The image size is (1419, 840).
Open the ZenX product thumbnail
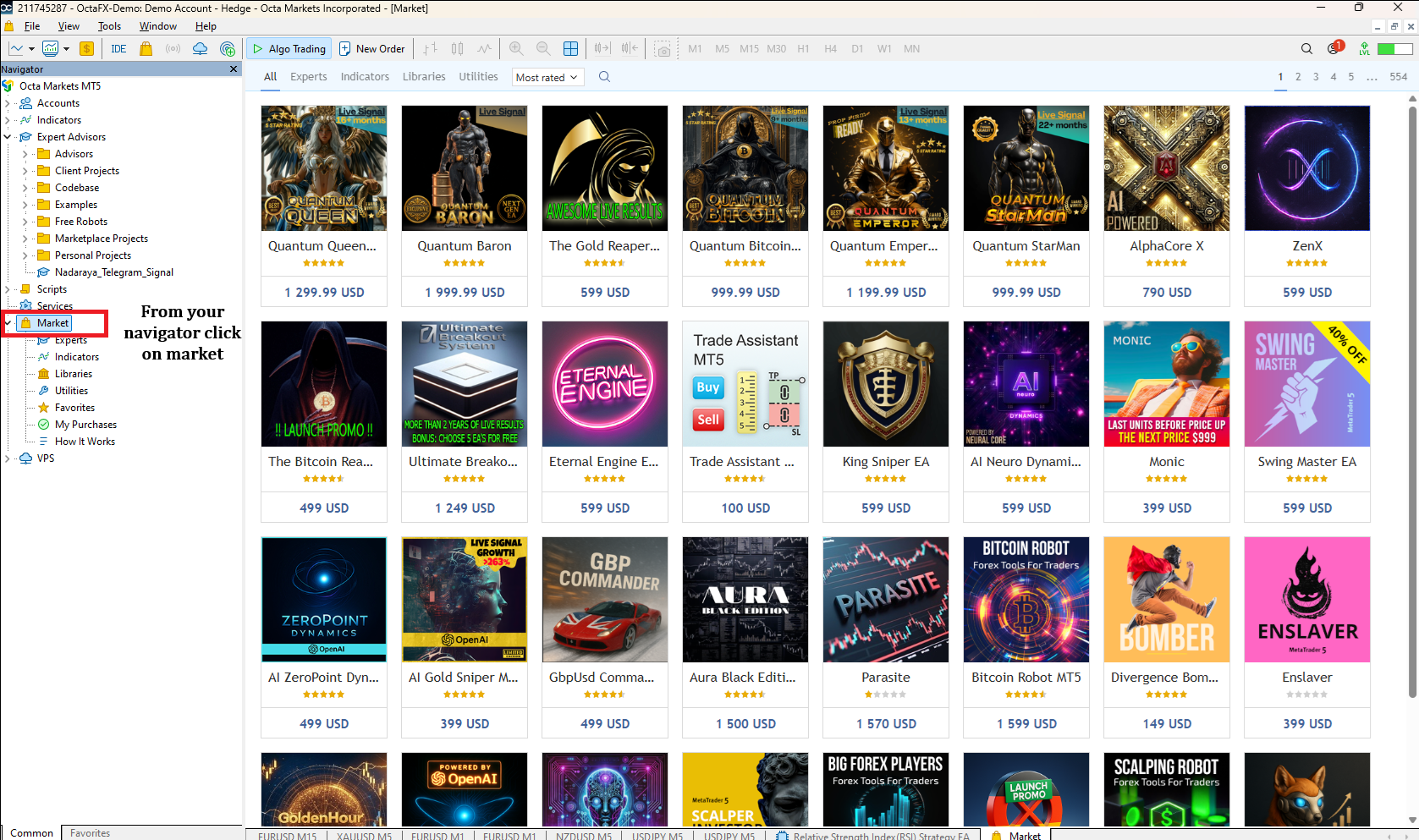[1307, 168]
